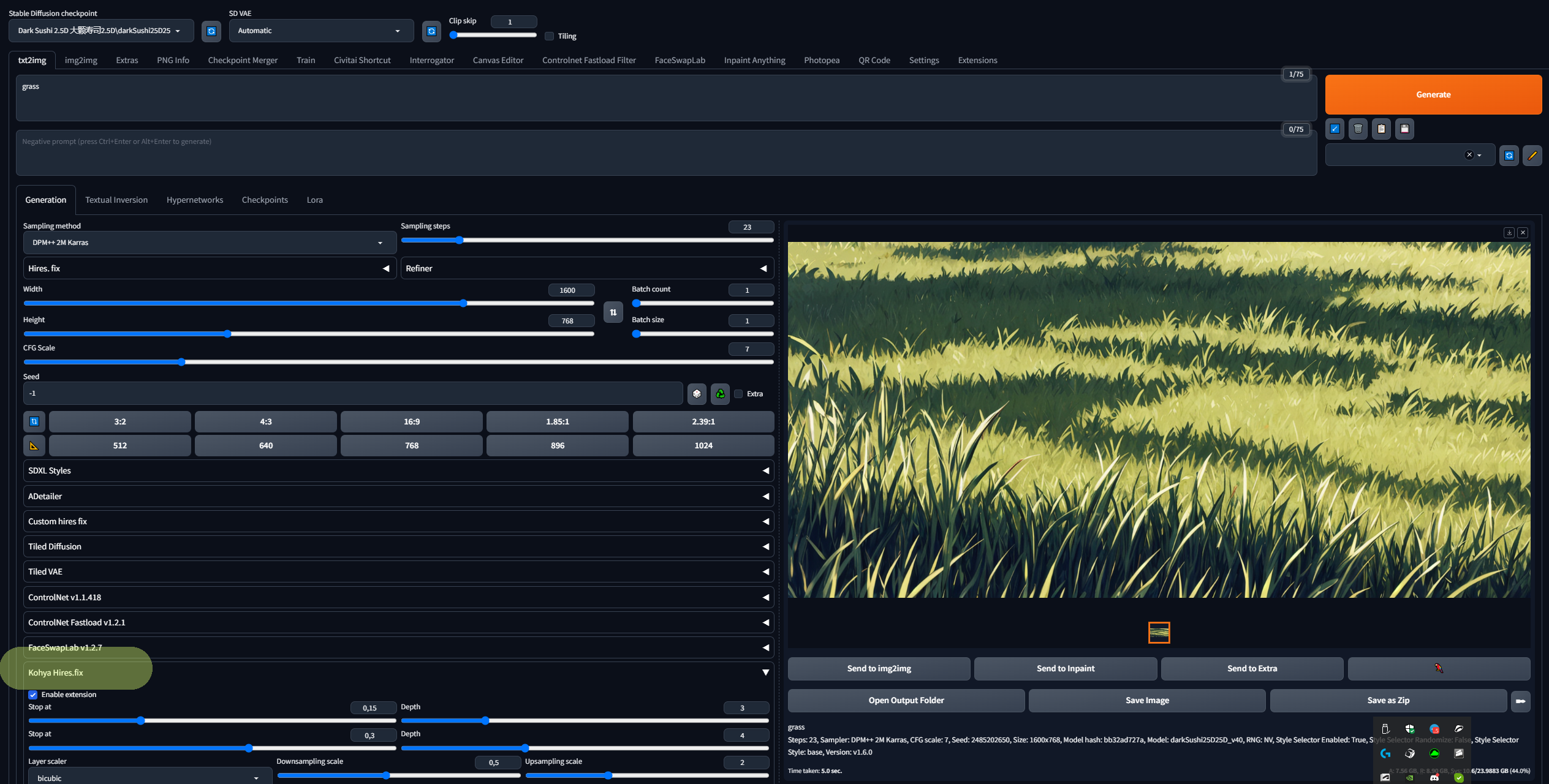Image resolution: width=1549 pixels, height=784 pixels.
Task: Open the Discord tray icon
Action: point(1434,778)
